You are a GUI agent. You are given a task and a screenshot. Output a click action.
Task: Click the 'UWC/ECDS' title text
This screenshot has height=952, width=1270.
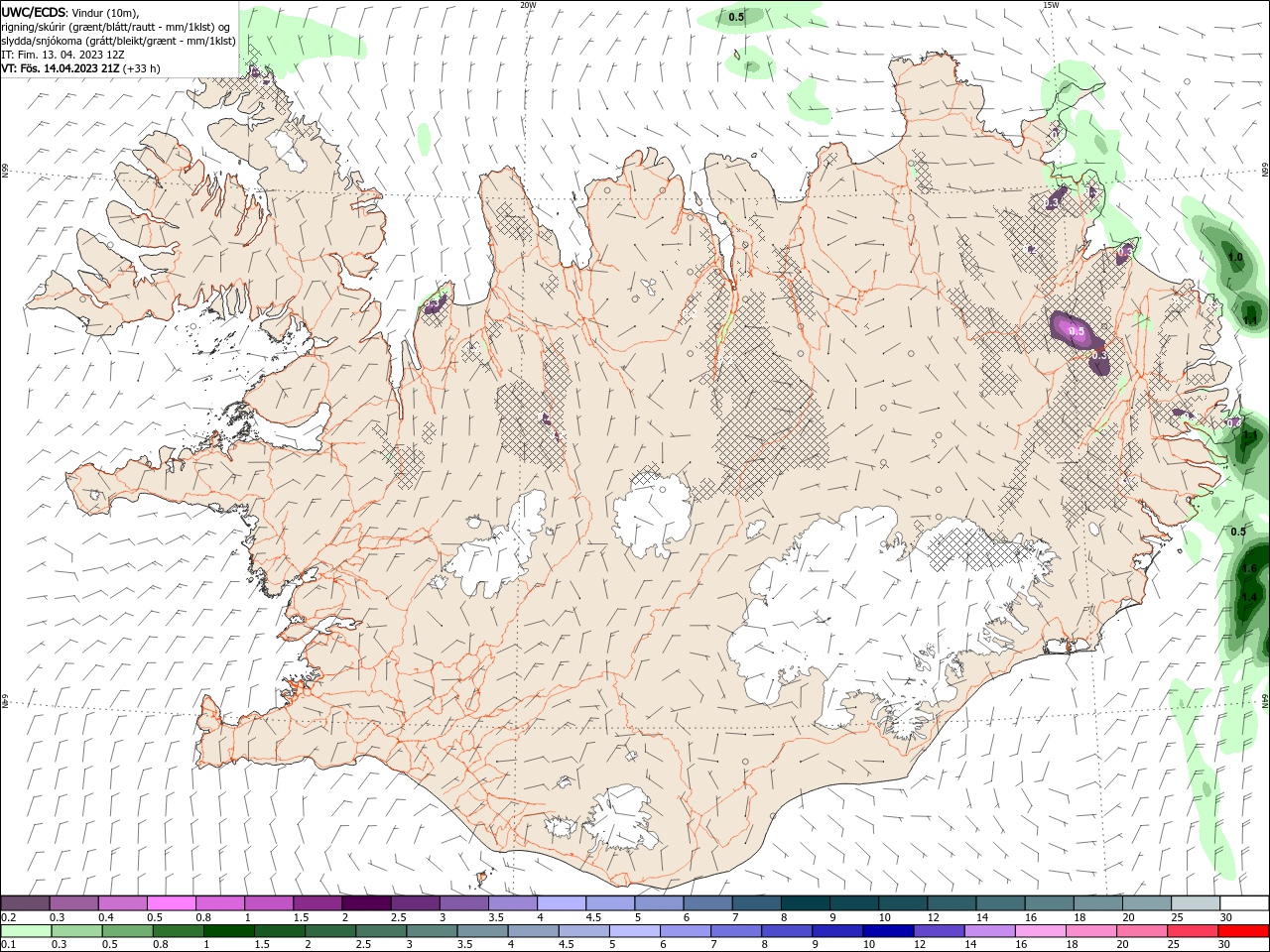click(x=34, y=12)
